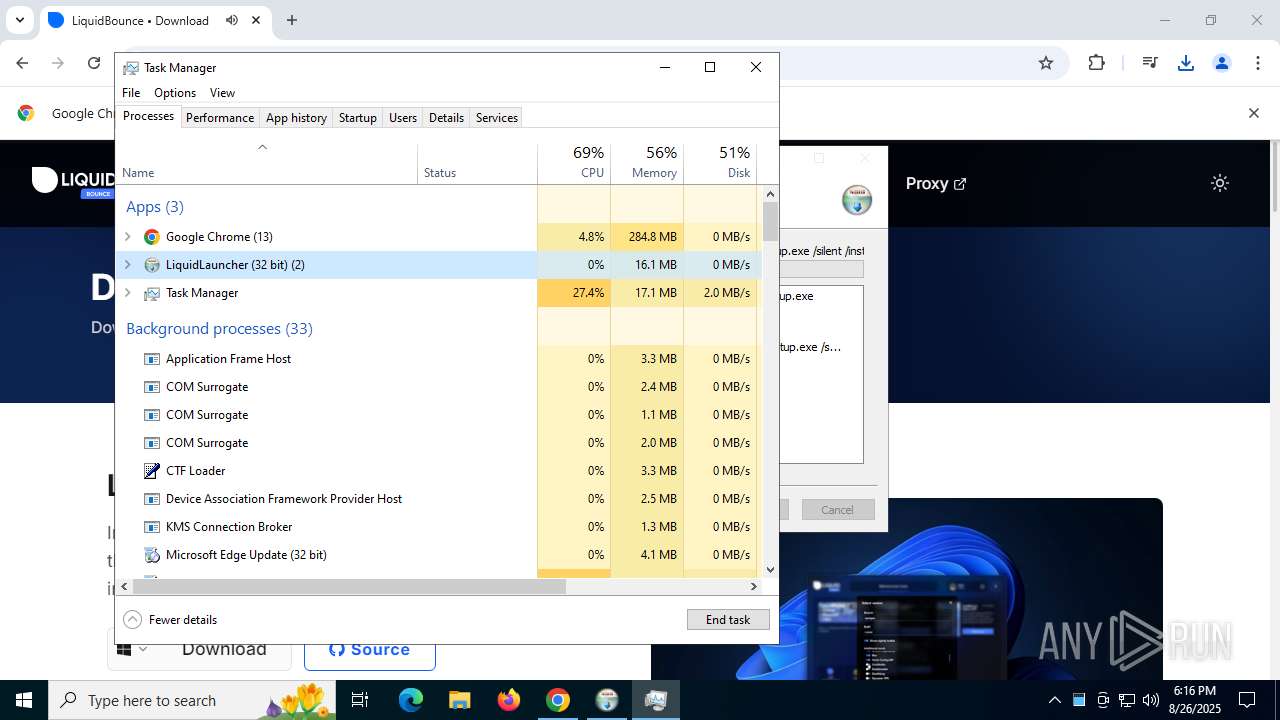
Task: Click the Microsoft Edge Update process icon
Action: [152, 555]
